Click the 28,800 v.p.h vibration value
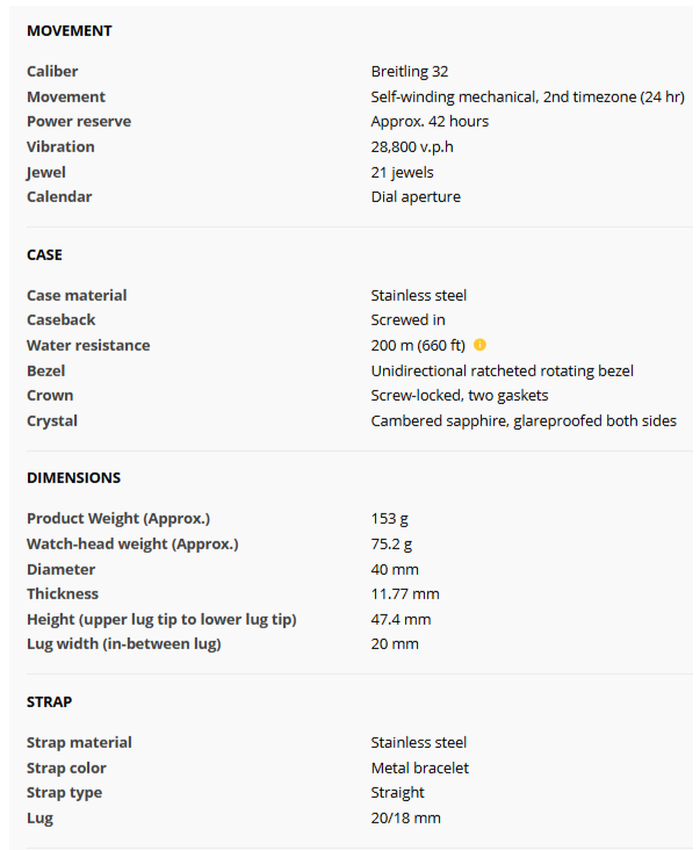Viewport: 700px width, 850px height. point(416,146)
